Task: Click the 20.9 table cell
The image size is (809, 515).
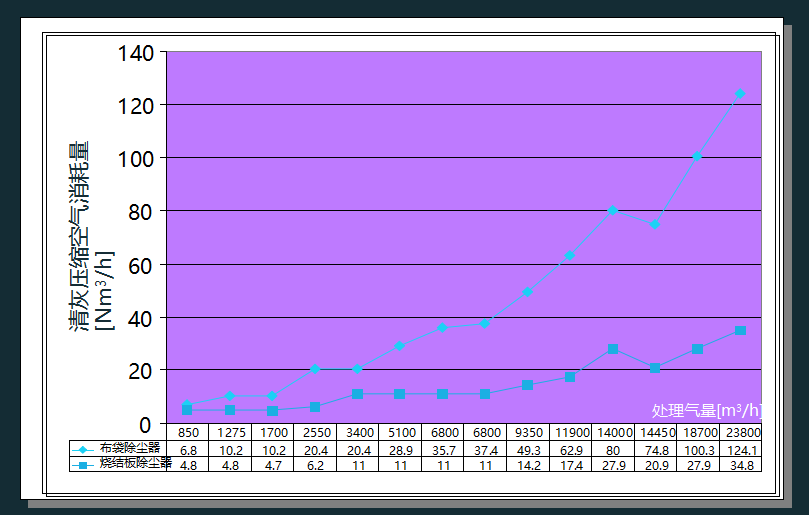Action: point(656,465)
